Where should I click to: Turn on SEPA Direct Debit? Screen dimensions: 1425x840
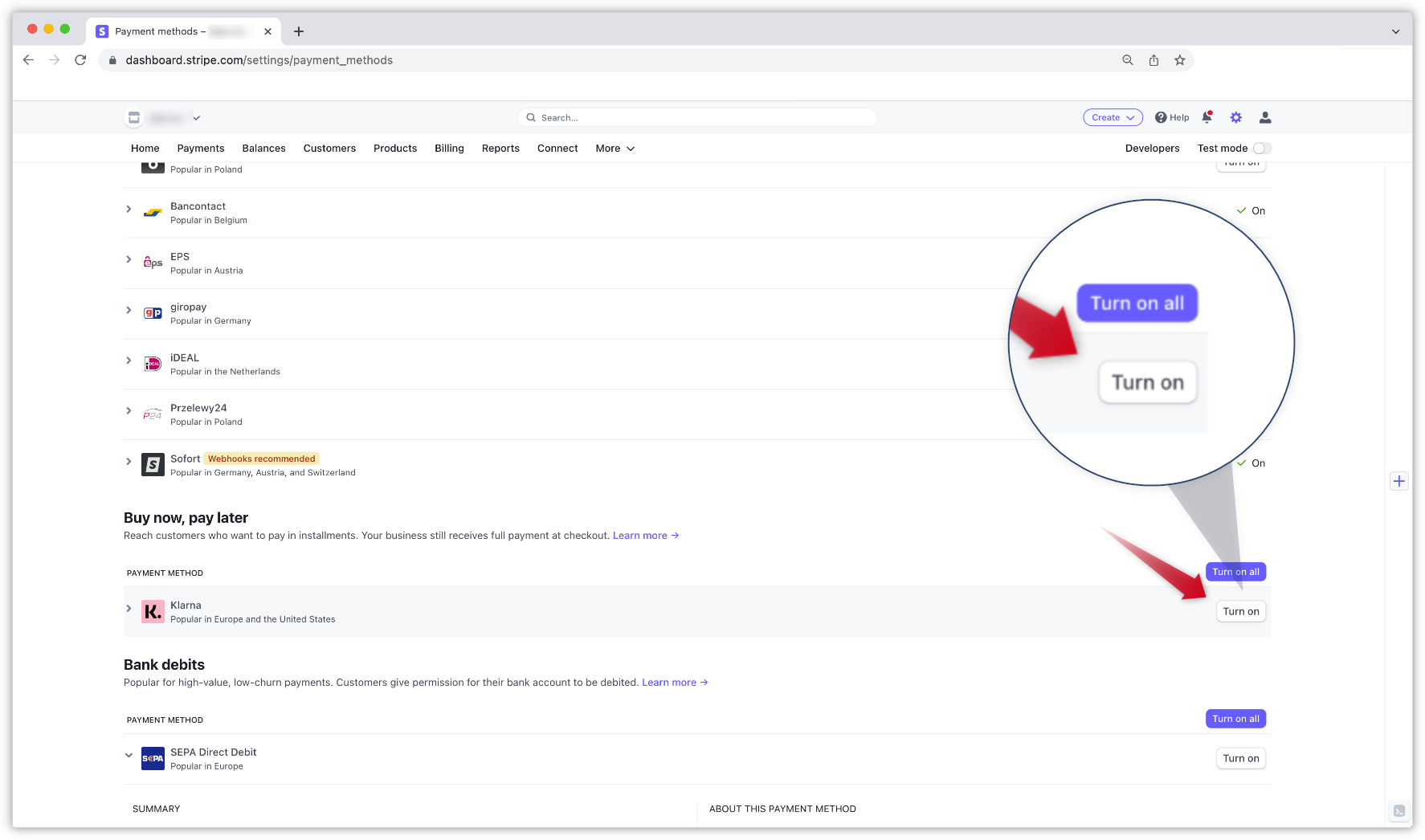1240,759
